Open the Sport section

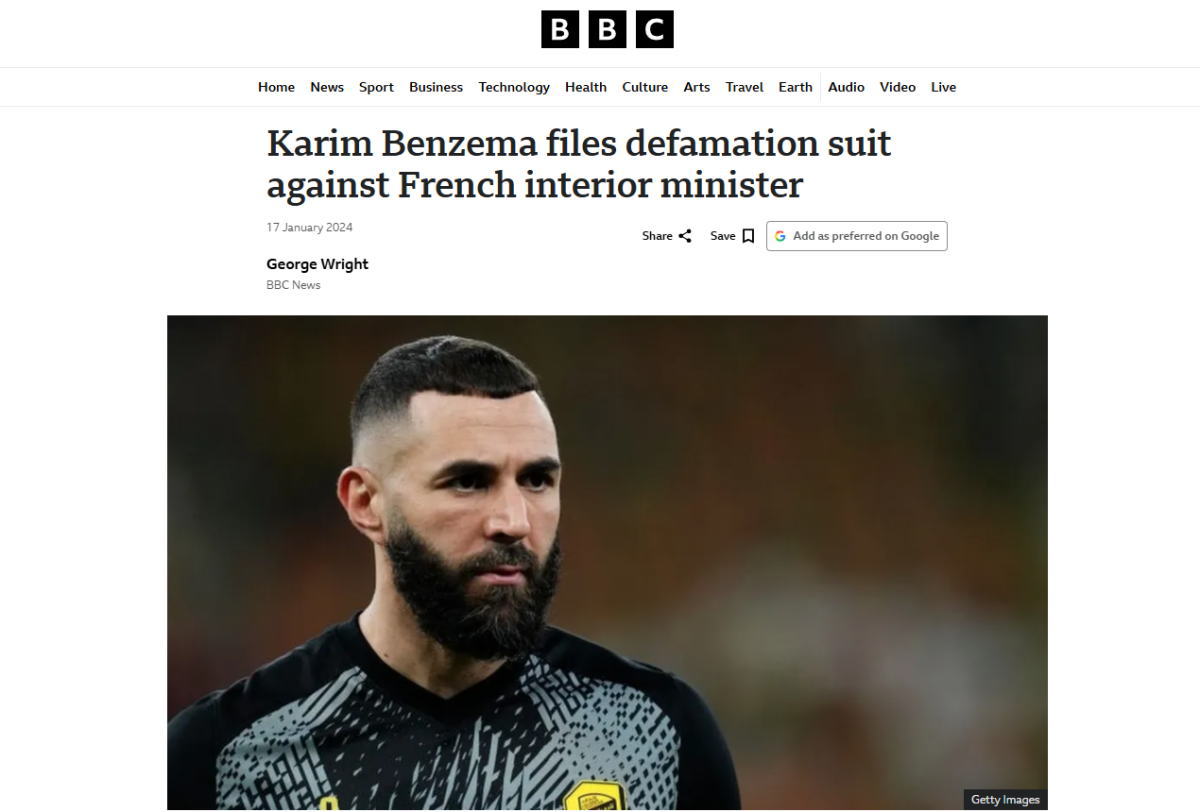pyautogui.click(x=376, y=87)
